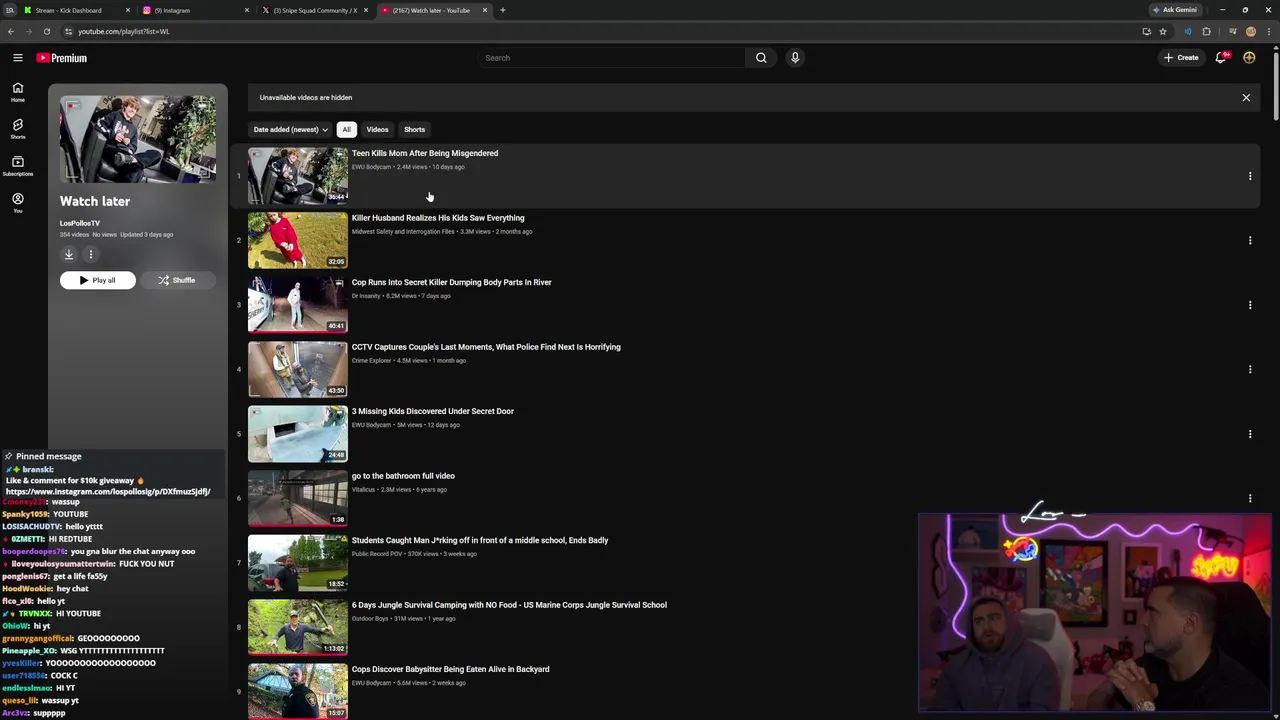Image resolution: width=1280 pixels, height=720 pixels.
Task: Click the search magnifier button
Action: (761, 58)
